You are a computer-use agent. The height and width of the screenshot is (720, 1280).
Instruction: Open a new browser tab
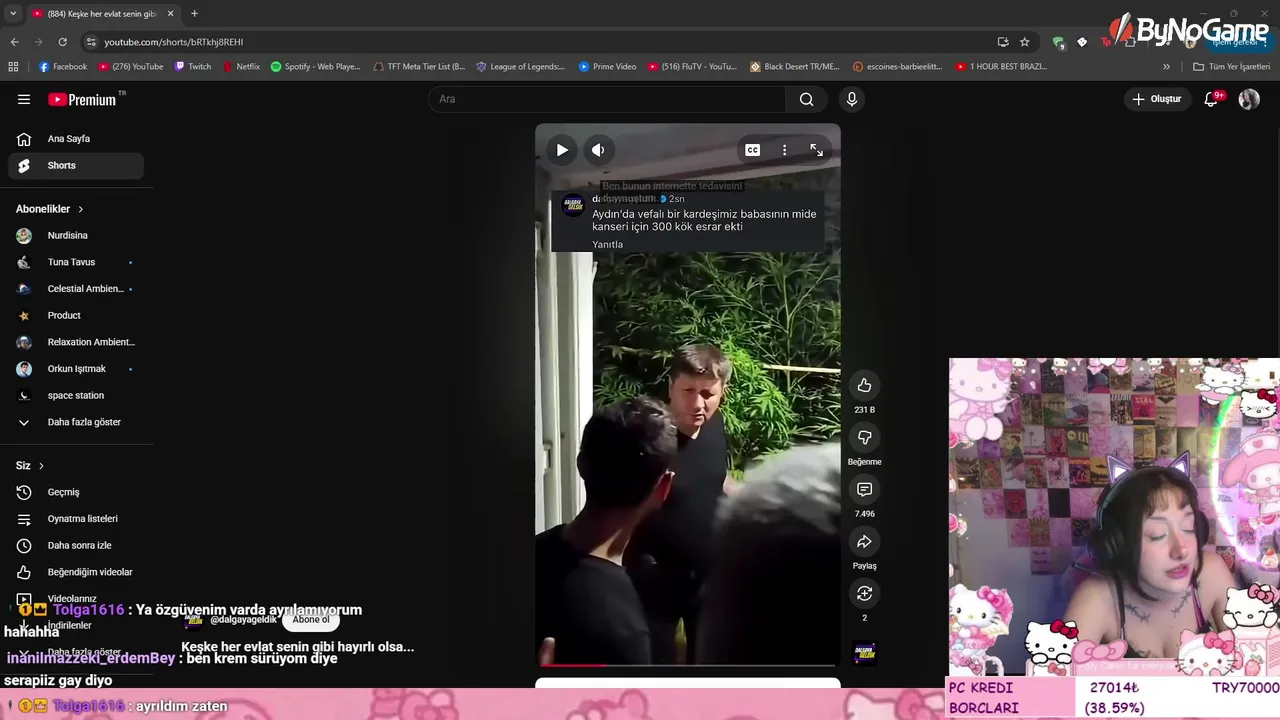(194, 14)
